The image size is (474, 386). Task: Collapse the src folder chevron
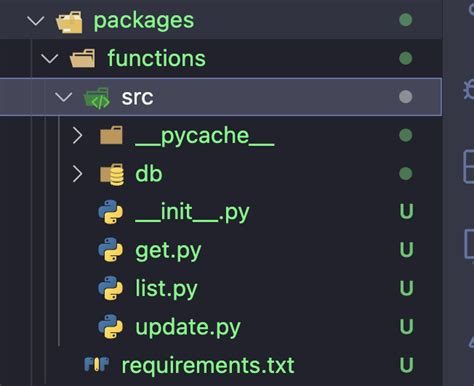tap(63, 97)
